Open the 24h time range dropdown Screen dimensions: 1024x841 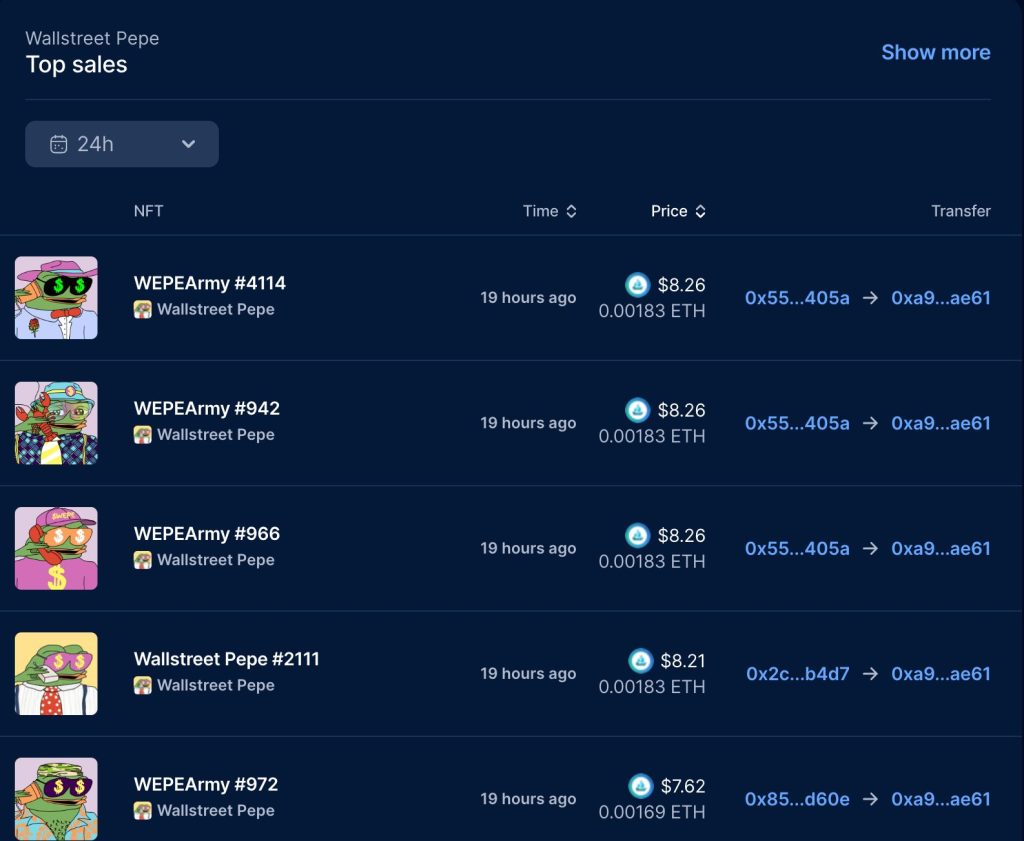[121, 144]
